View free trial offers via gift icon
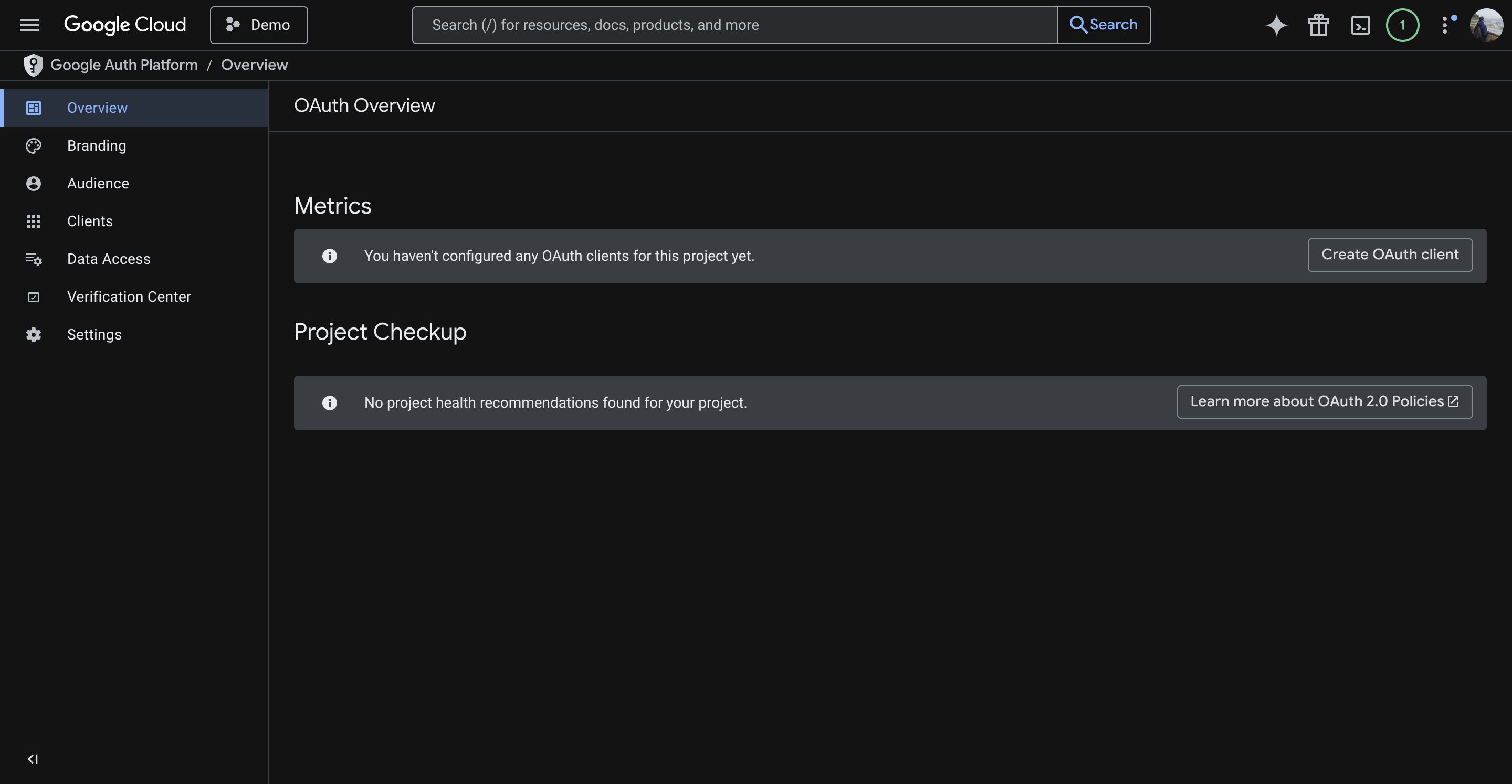The width and height of the screenshot is (1512, 784). pyautogui.click(x=1318, y=25)
